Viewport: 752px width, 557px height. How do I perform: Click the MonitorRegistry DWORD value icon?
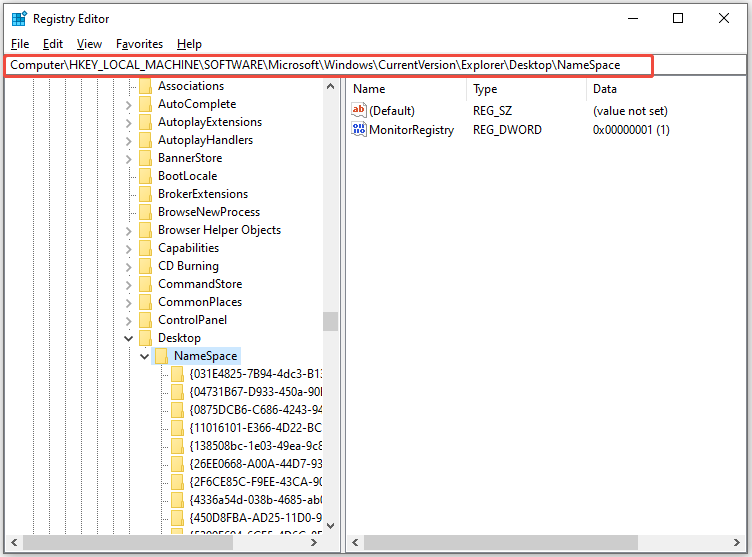[x=359, y=130]
